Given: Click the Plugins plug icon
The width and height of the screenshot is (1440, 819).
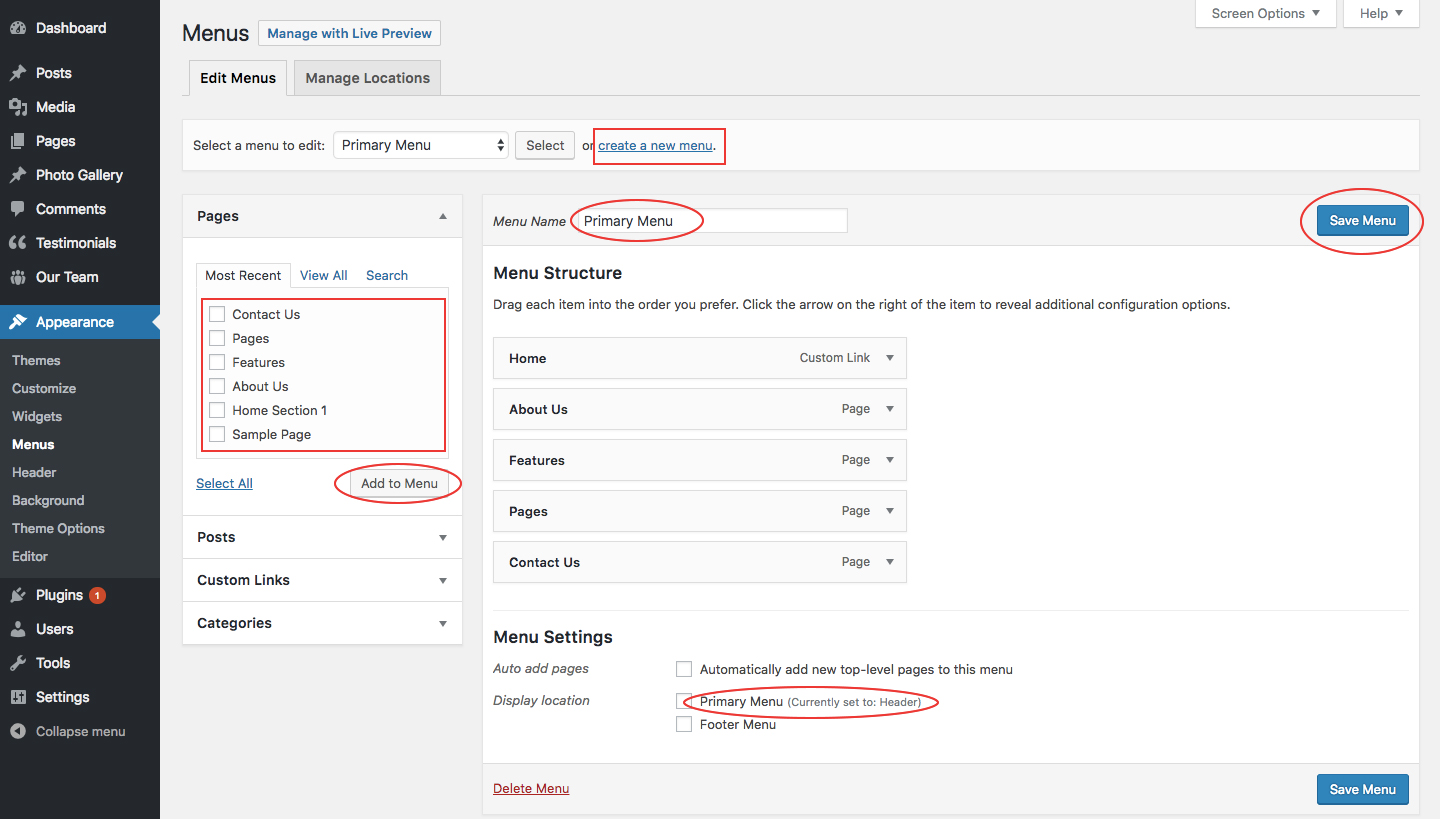Looking at the screenshot, I should [18, 595].
